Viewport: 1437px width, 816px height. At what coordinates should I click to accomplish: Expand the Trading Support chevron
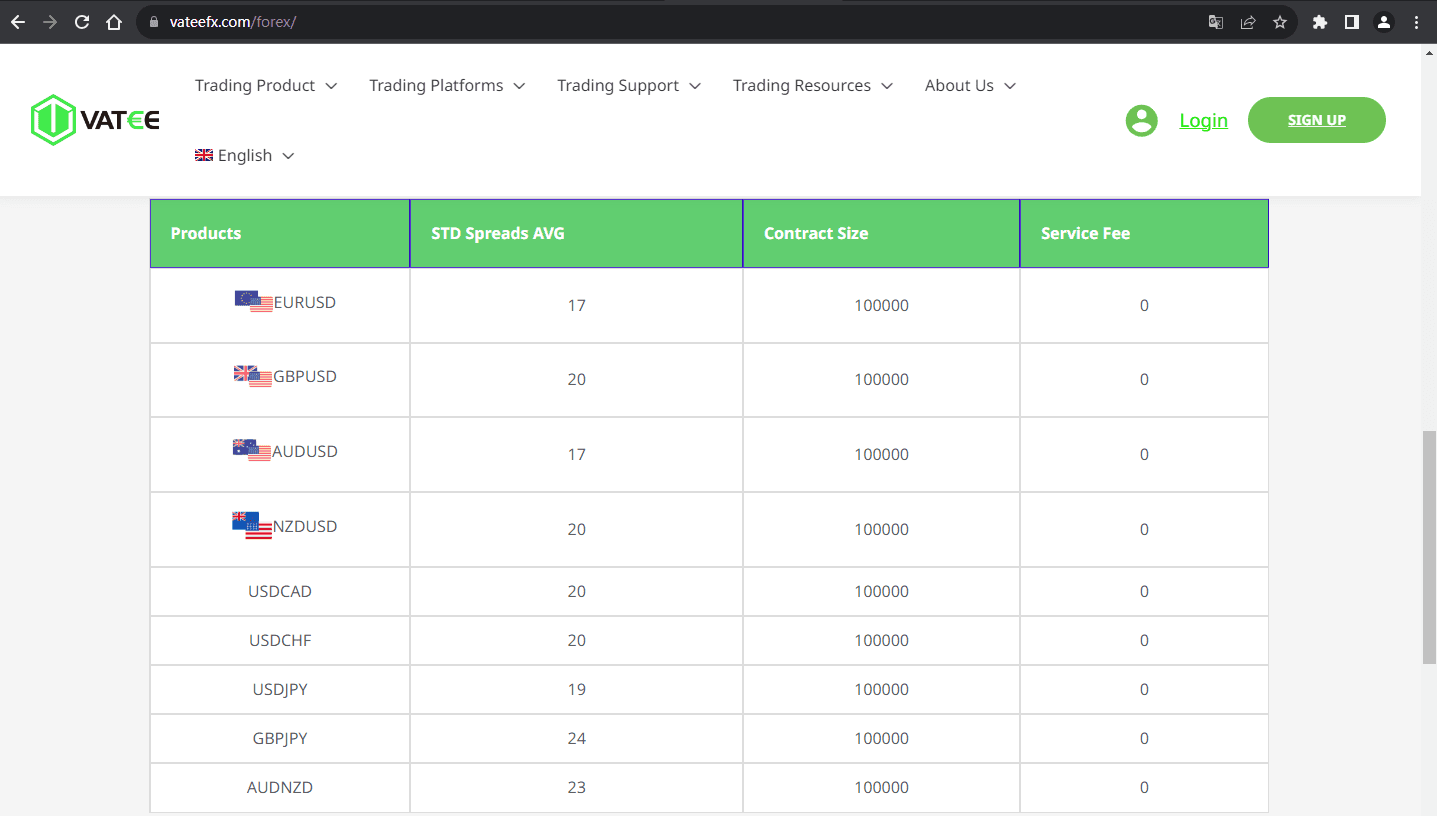pos(695,86)
